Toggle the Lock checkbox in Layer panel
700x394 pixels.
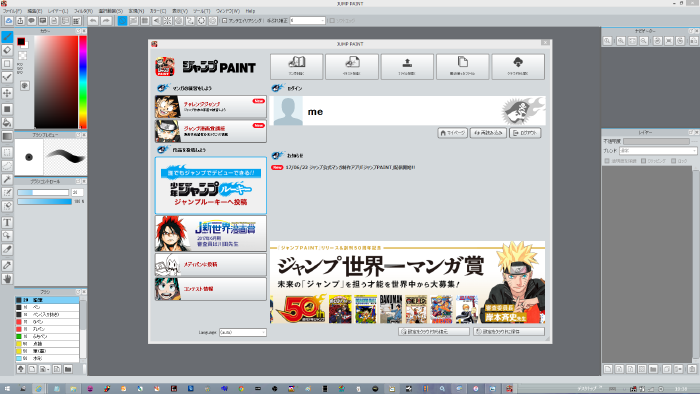(673, 161)
